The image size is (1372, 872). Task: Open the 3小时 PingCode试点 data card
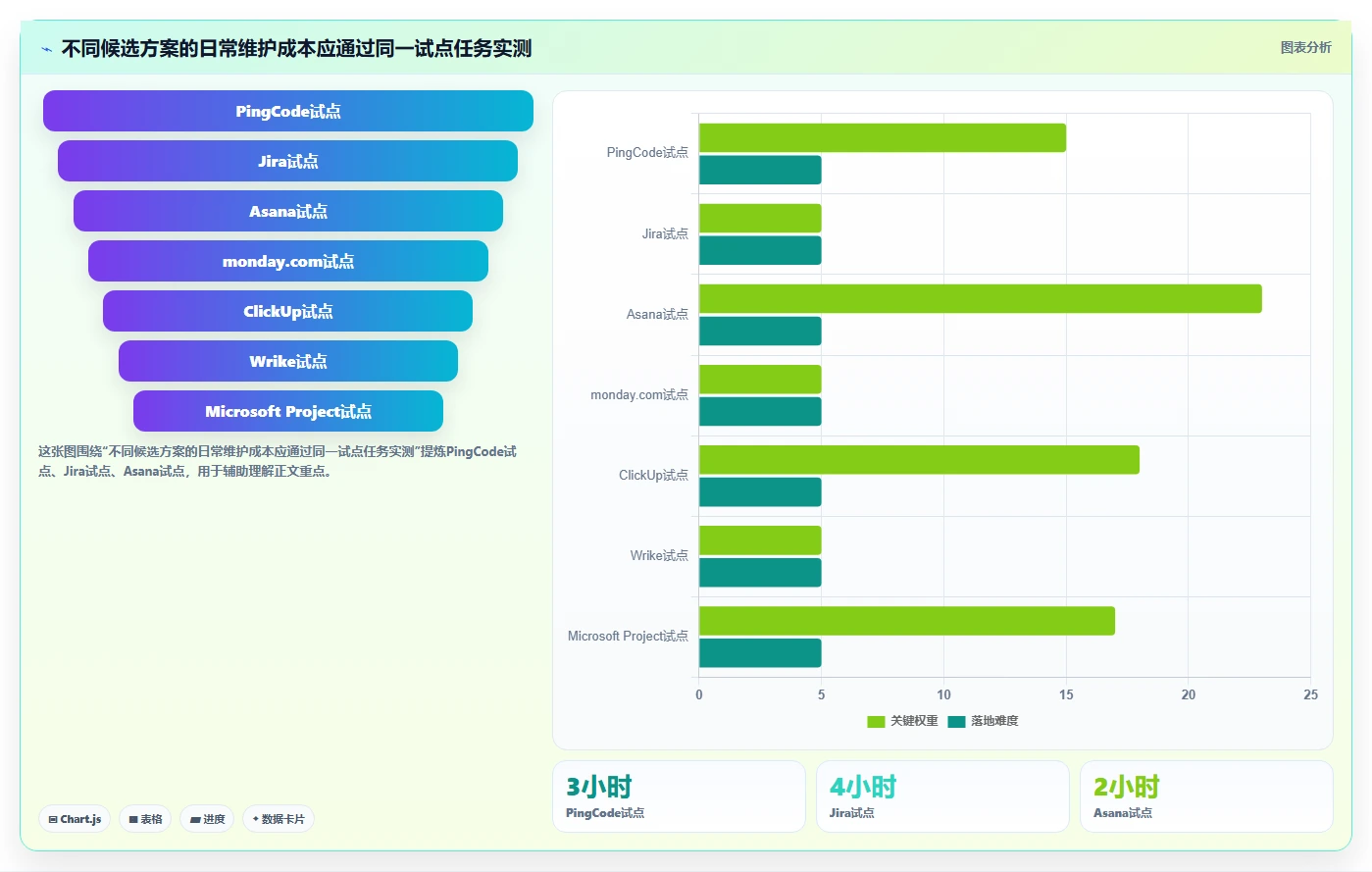pos(679,796)
